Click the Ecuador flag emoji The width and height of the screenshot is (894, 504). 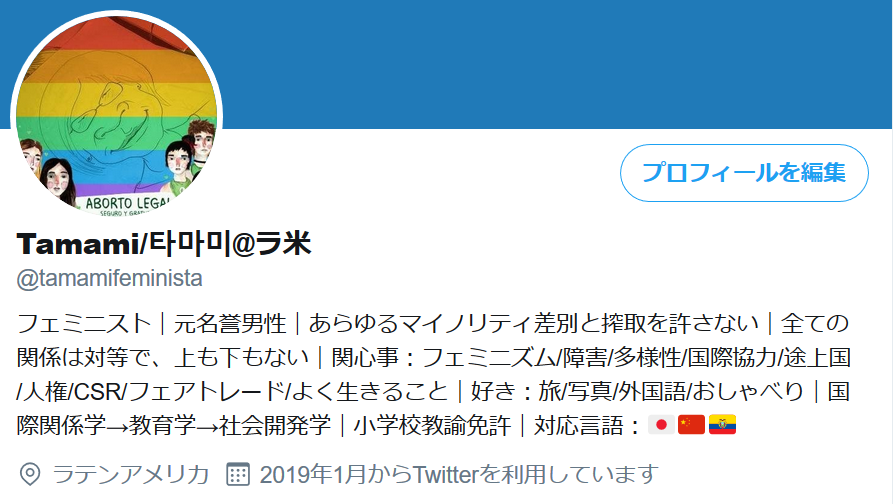[722, 425]
